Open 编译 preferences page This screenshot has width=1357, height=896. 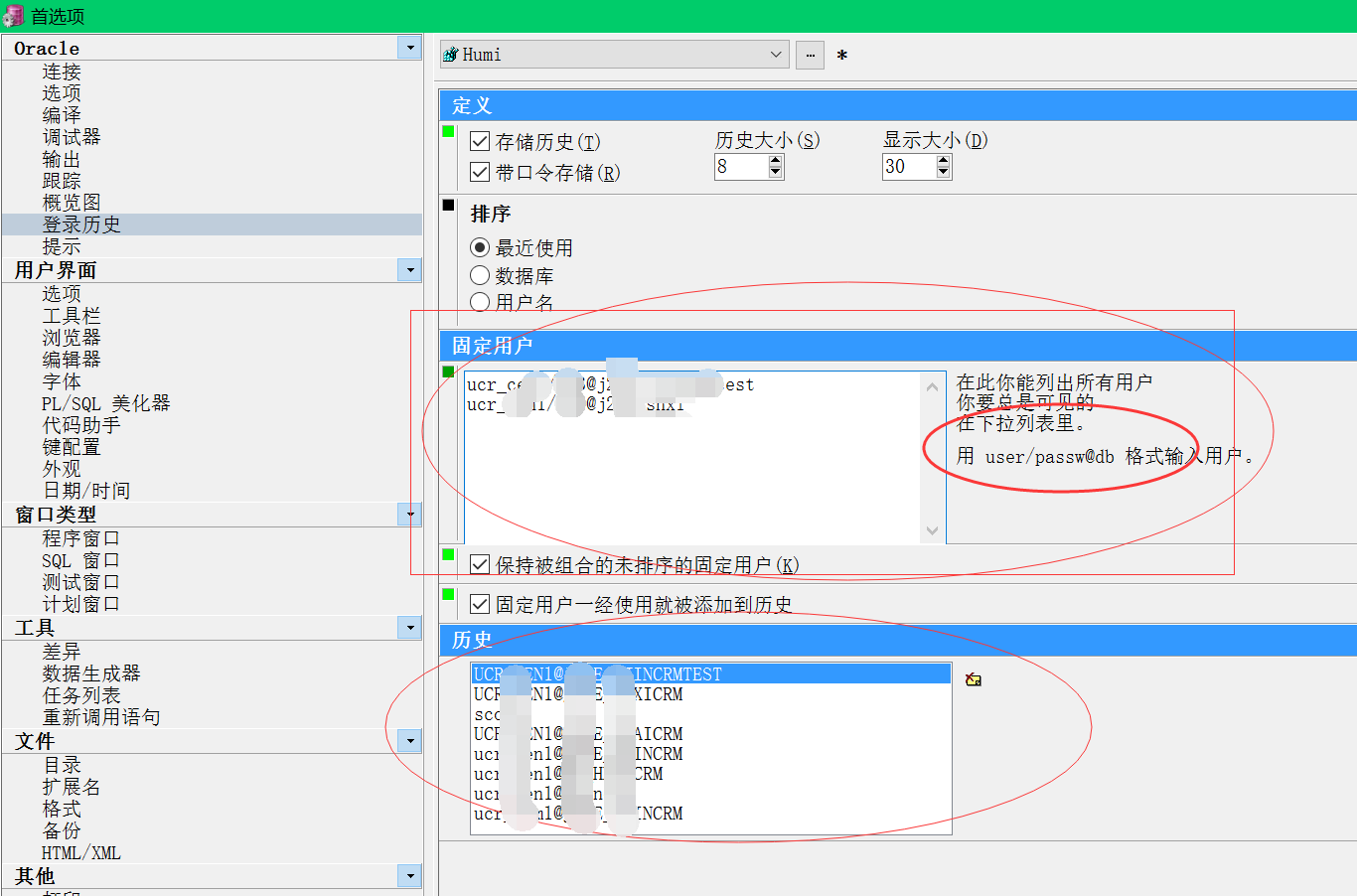62,115
